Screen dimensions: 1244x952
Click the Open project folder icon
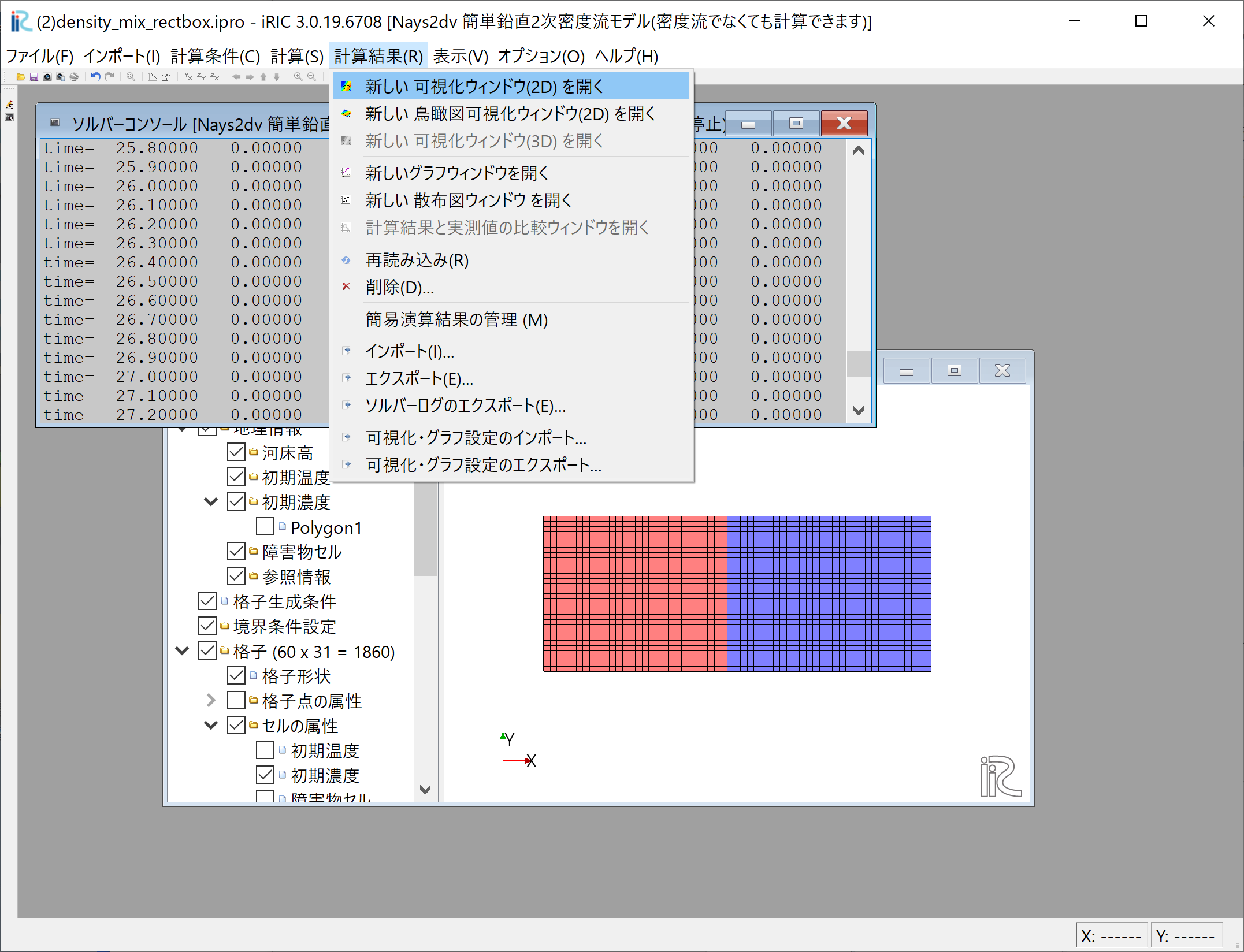[21, 77]
